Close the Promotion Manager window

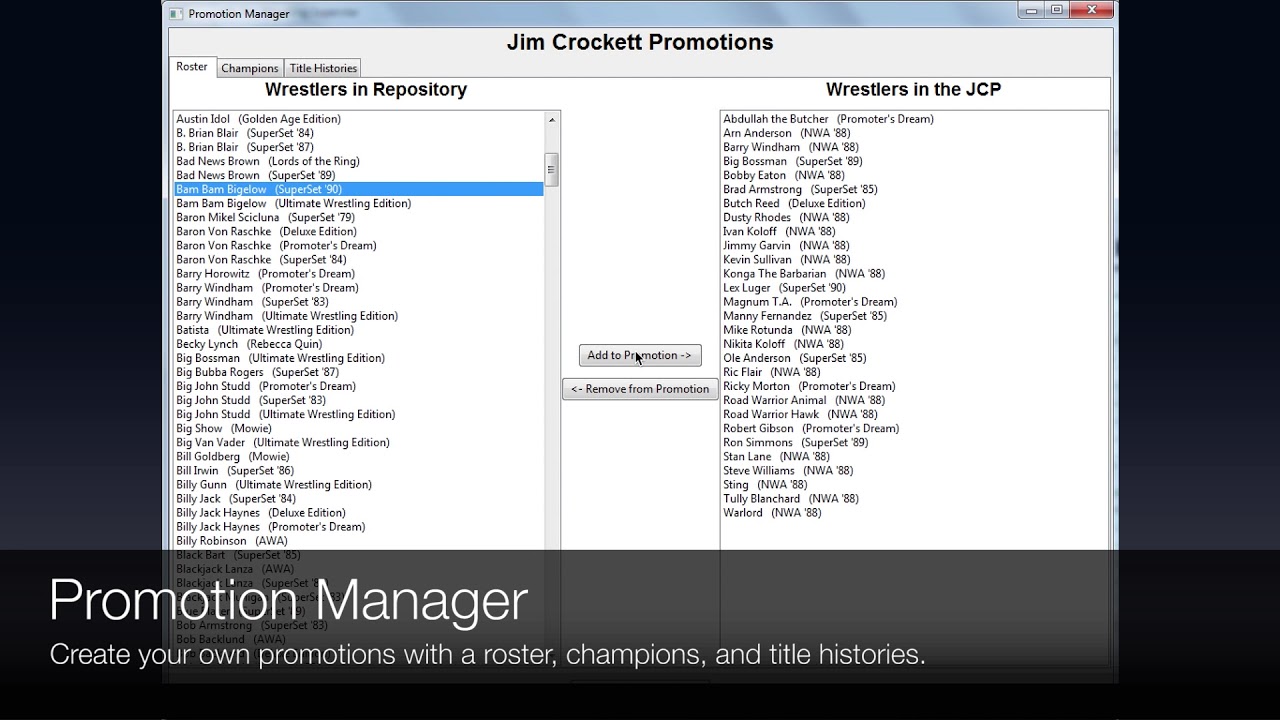tap(1091, 10)
